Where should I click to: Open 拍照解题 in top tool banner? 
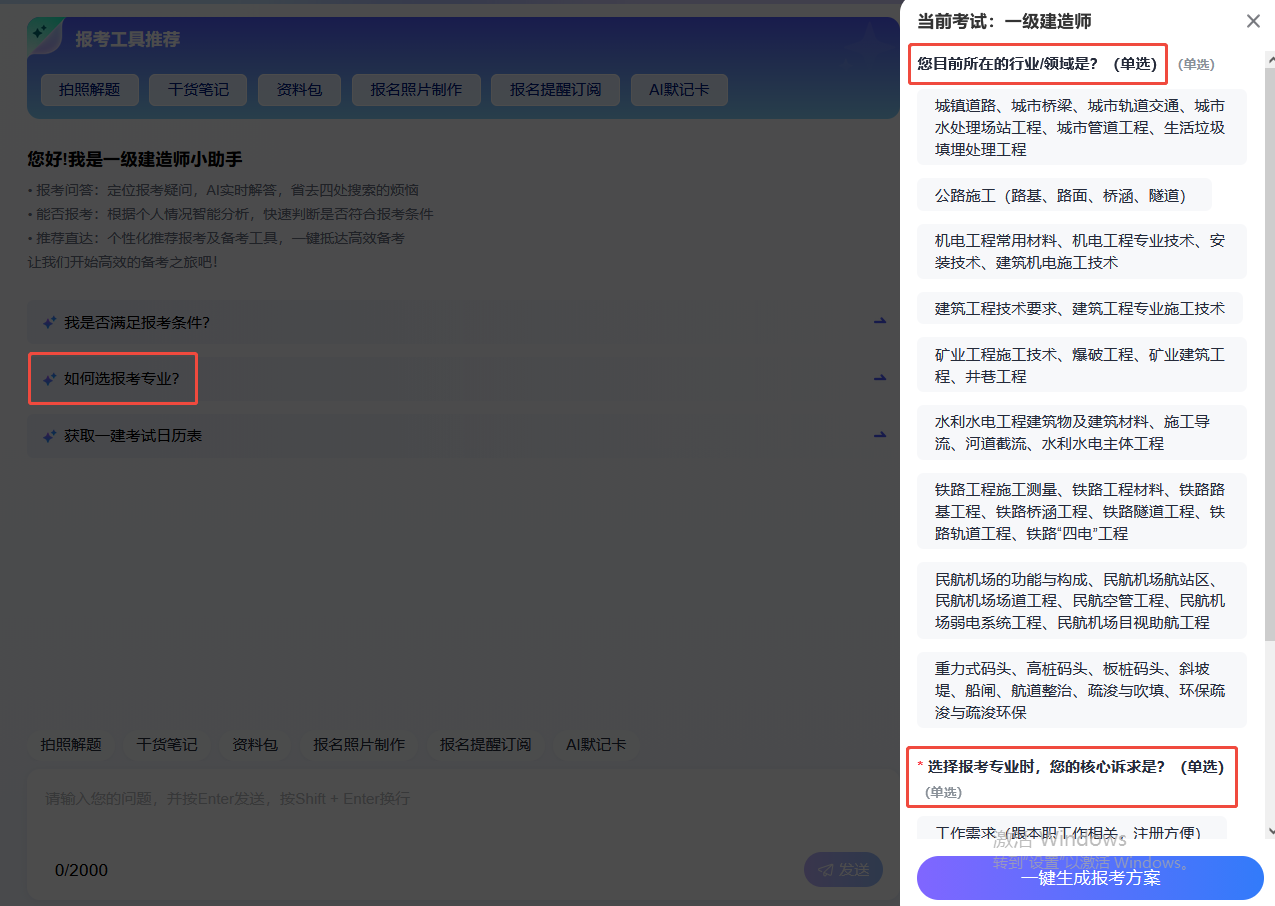click(89, 90)
